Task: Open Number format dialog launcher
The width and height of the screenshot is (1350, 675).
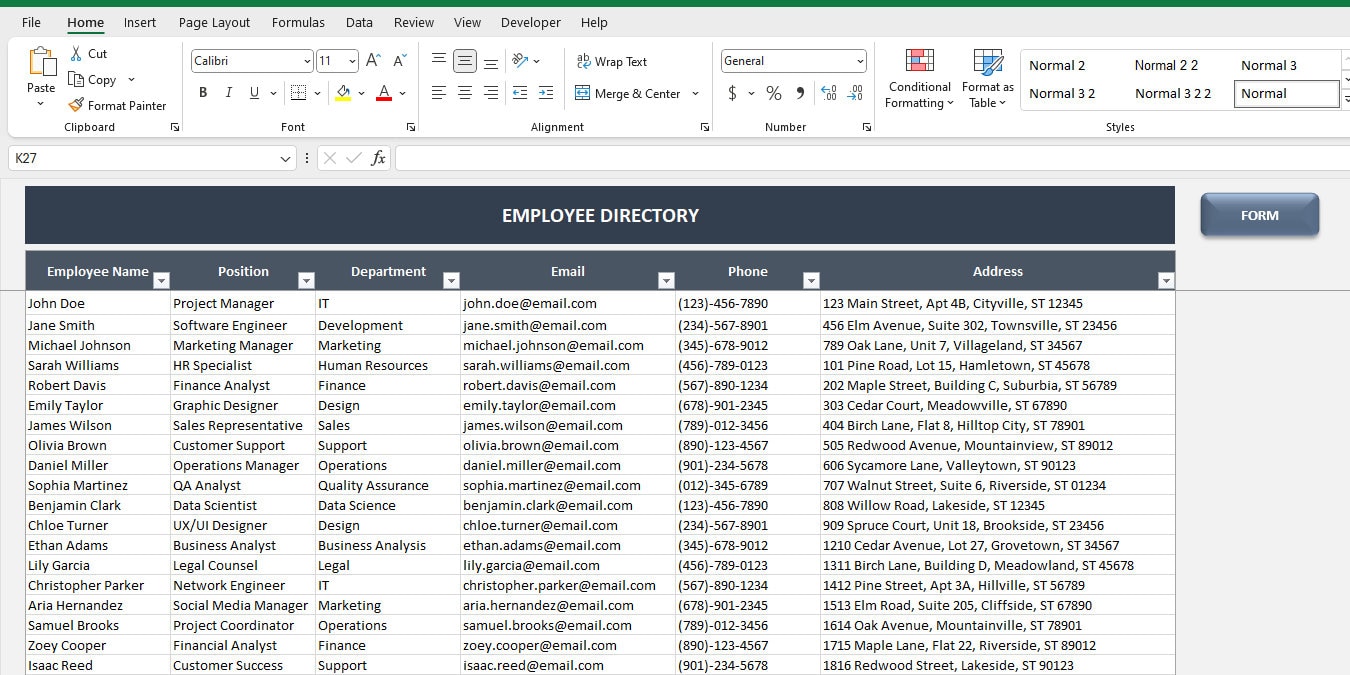Action: point(866,127)
